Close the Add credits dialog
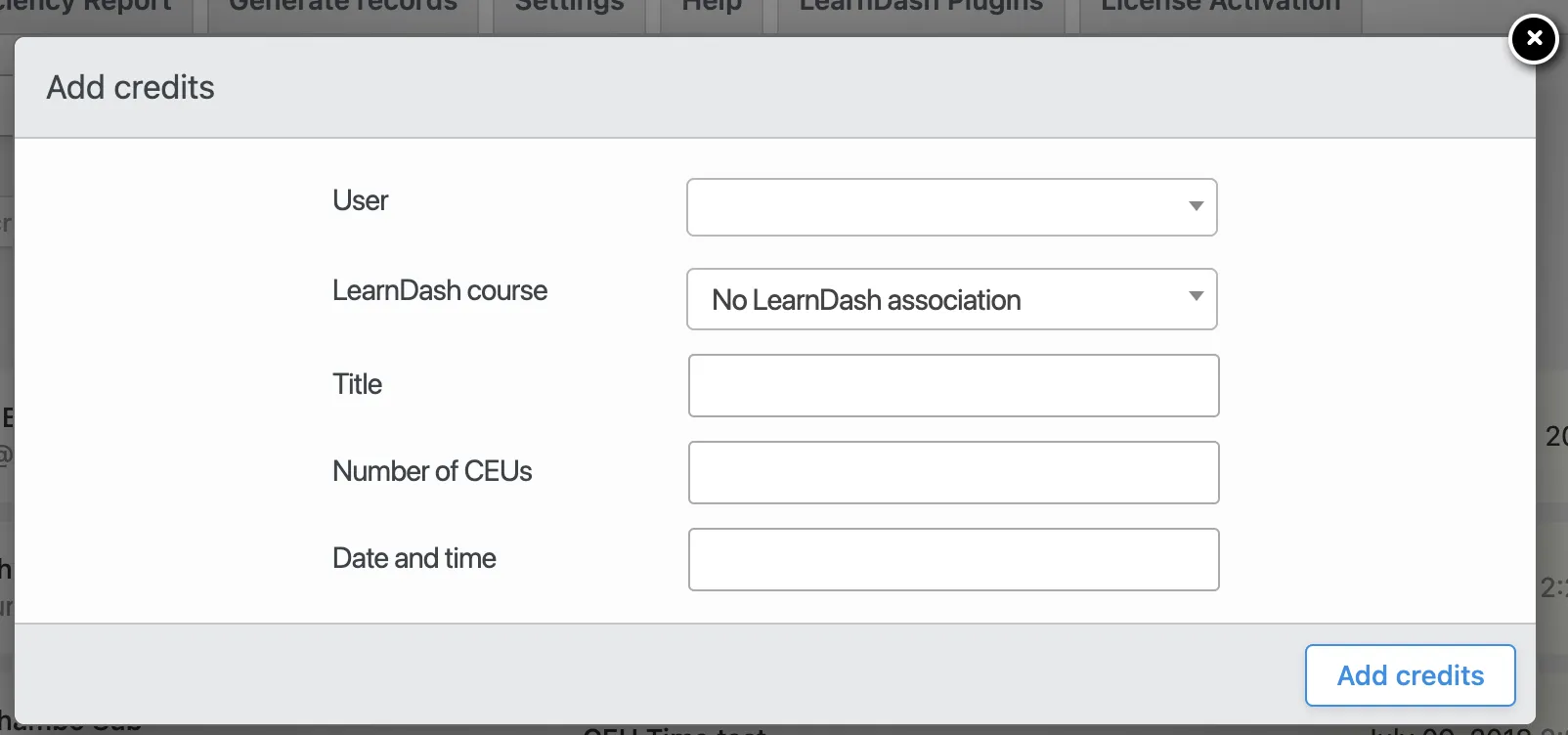Viewport: 1568px width, 735px height. click(x=1534, y=39)
